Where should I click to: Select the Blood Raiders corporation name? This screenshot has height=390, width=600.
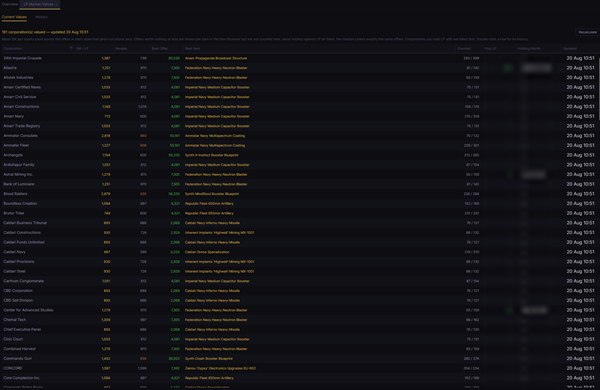coord(15,194)
